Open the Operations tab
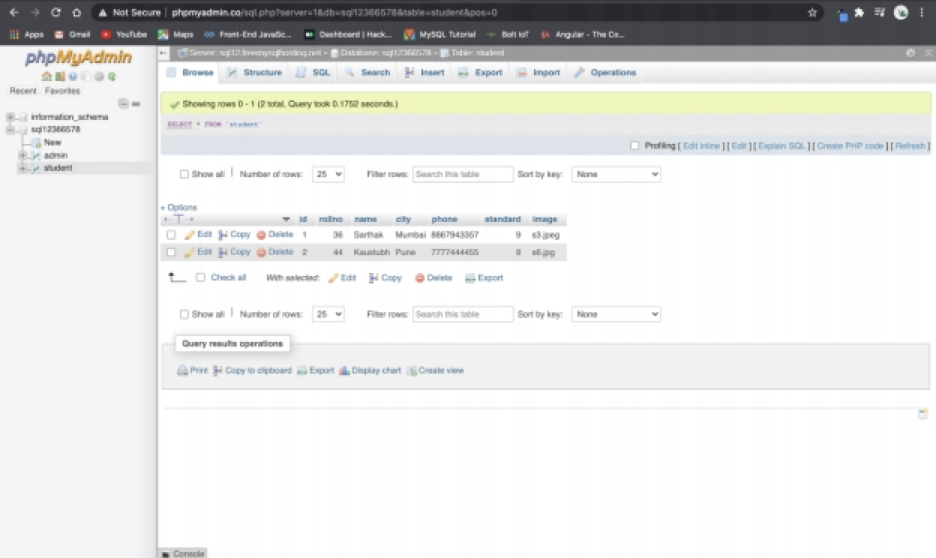Viewport: 936px width, 558px height. click(x=605, y=73)
